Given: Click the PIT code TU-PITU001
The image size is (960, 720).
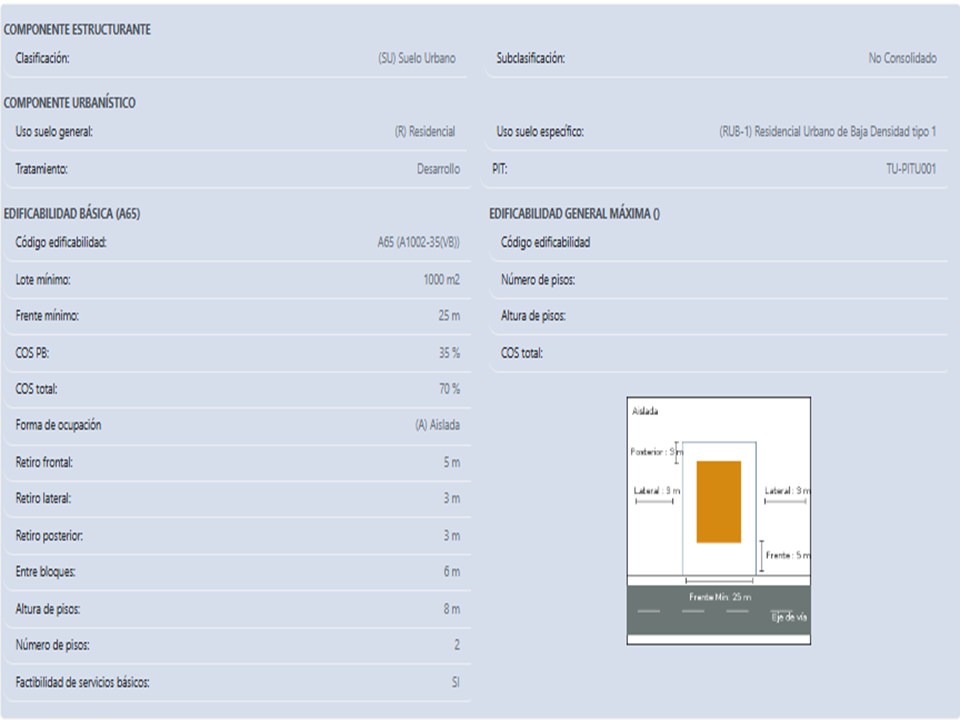Looking at the screenshot, I should (911, 169).
